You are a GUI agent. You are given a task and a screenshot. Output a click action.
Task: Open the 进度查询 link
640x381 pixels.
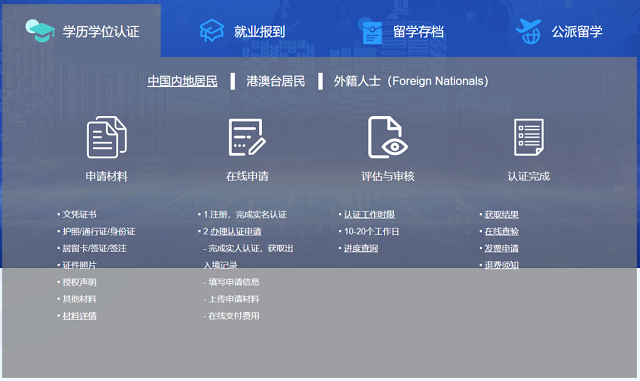click(x=361, y=248)
